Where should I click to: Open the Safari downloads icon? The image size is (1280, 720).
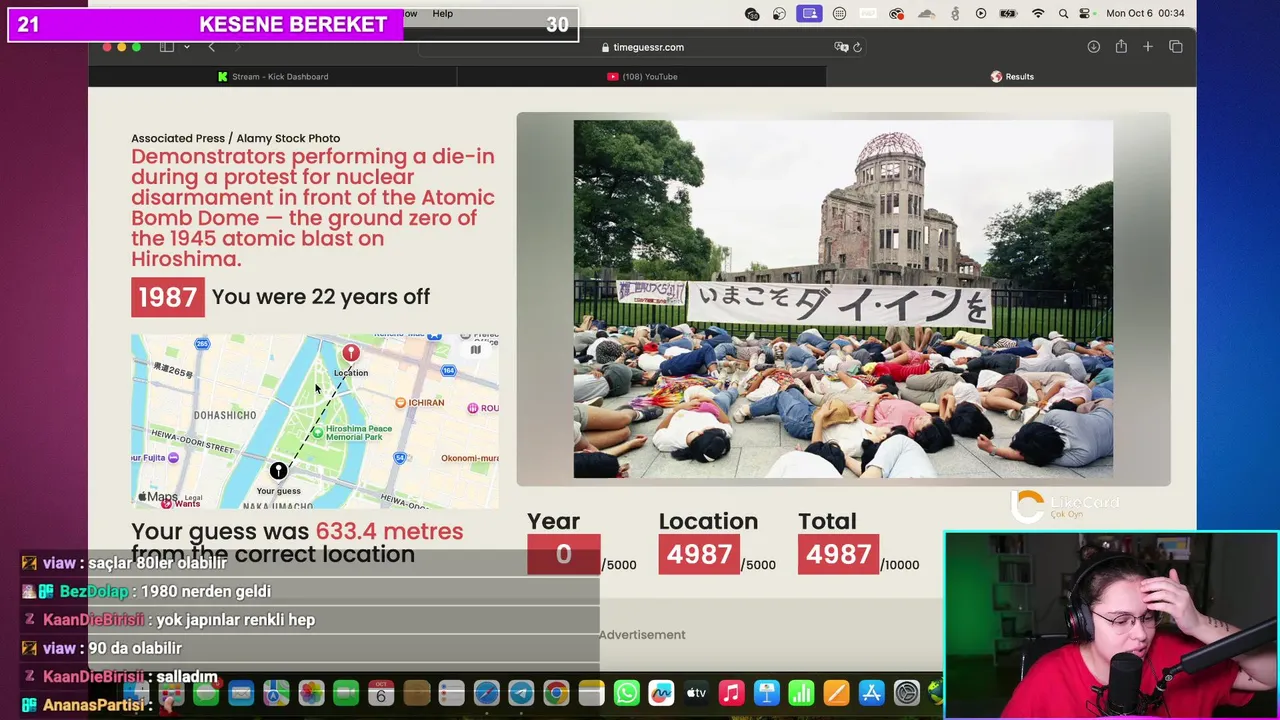pos(1093,47)
